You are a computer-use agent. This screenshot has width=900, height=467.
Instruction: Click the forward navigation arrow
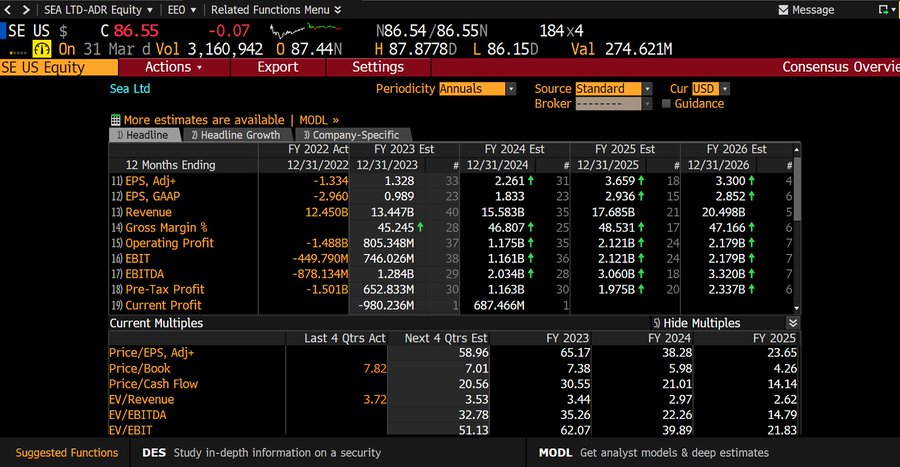pyautogui.click(x=25, y=9)
